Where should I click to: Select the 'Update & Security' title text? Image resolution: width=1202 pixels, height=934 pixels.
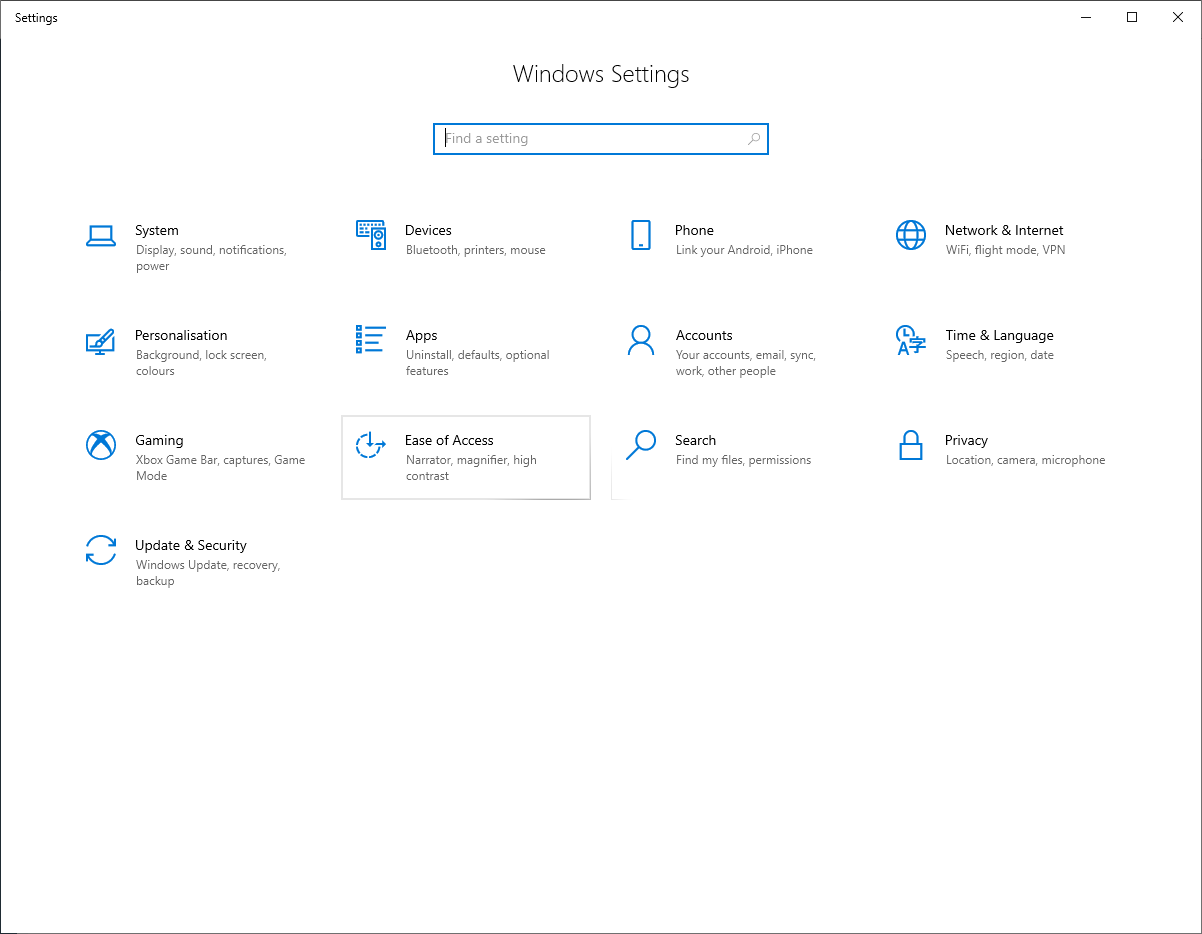pos(191,545)
